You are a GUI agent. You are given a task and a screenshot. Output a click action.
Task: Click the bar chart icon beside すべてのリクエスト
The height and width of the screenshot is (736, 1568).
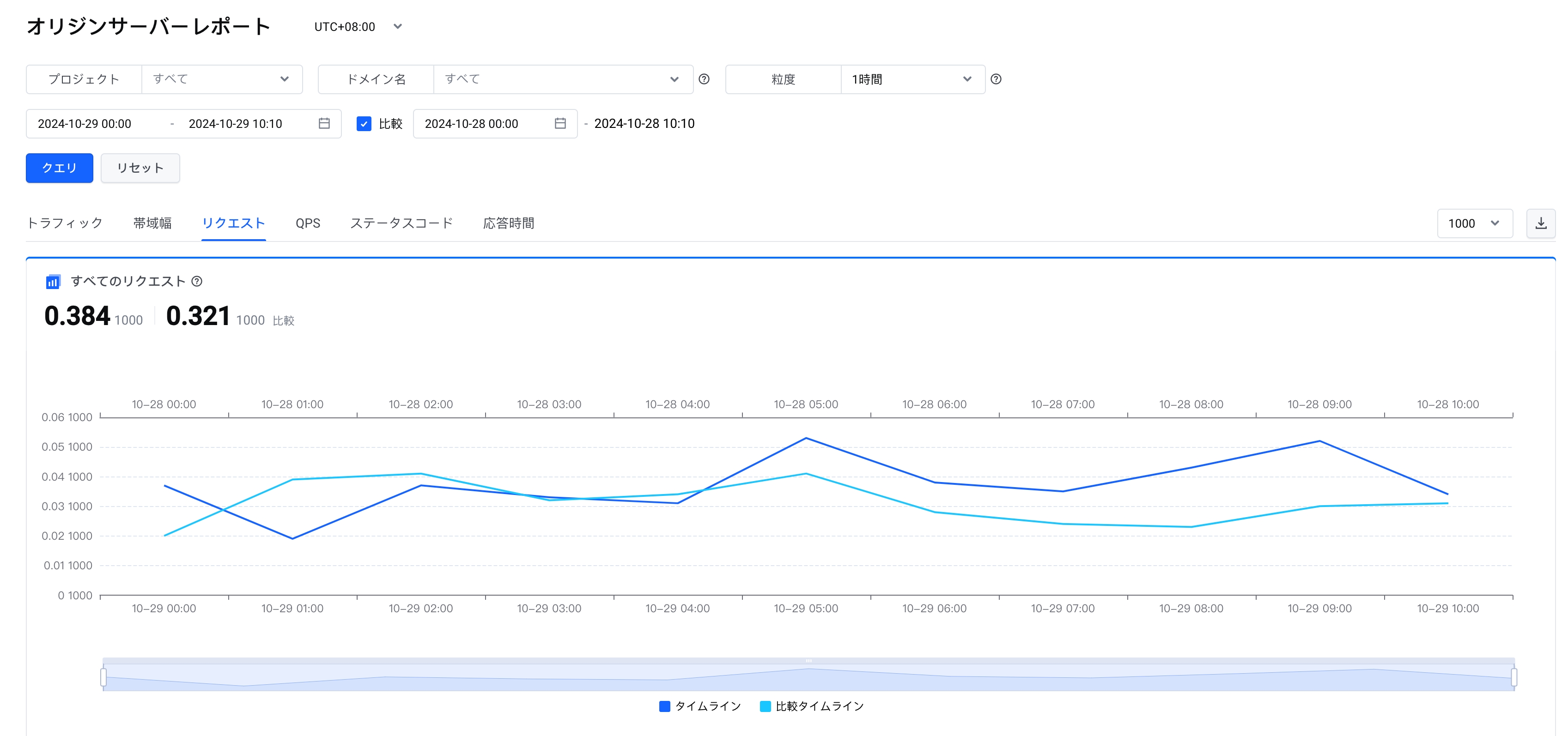(53, 281)
